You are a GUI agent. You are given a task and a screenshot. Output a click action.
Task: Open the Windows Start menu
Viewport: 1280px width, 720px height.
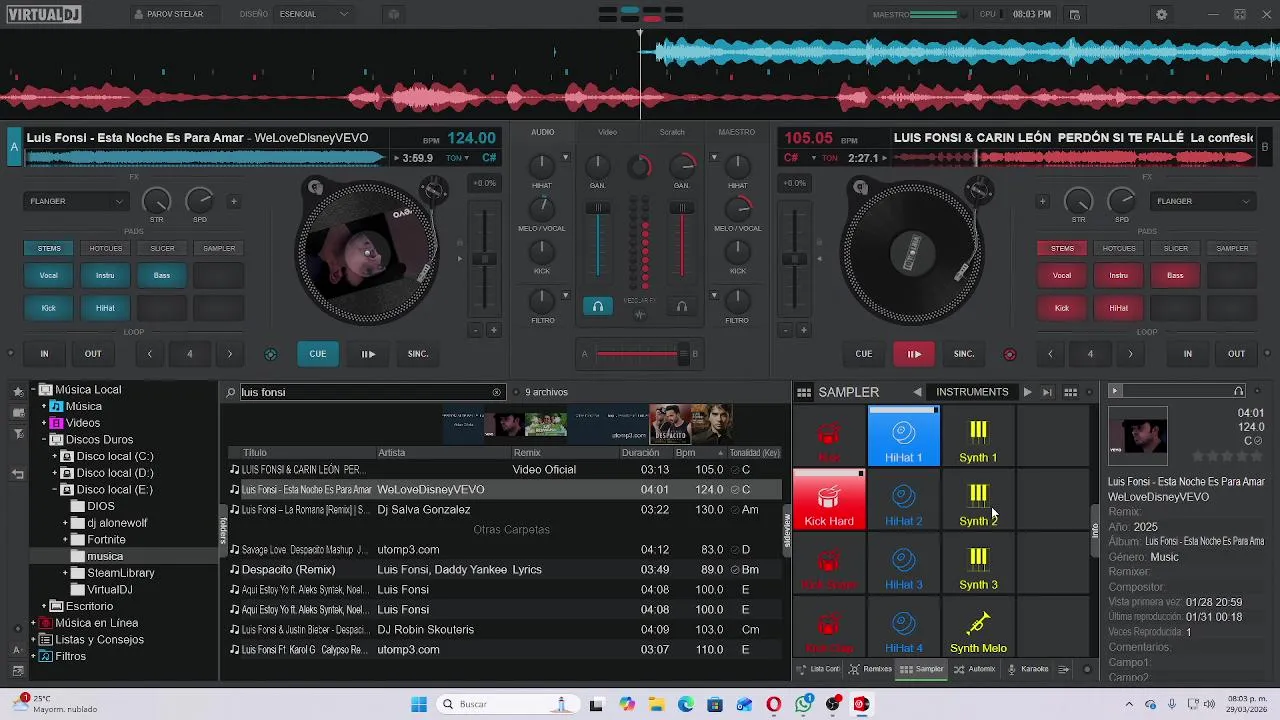[419, 704]
